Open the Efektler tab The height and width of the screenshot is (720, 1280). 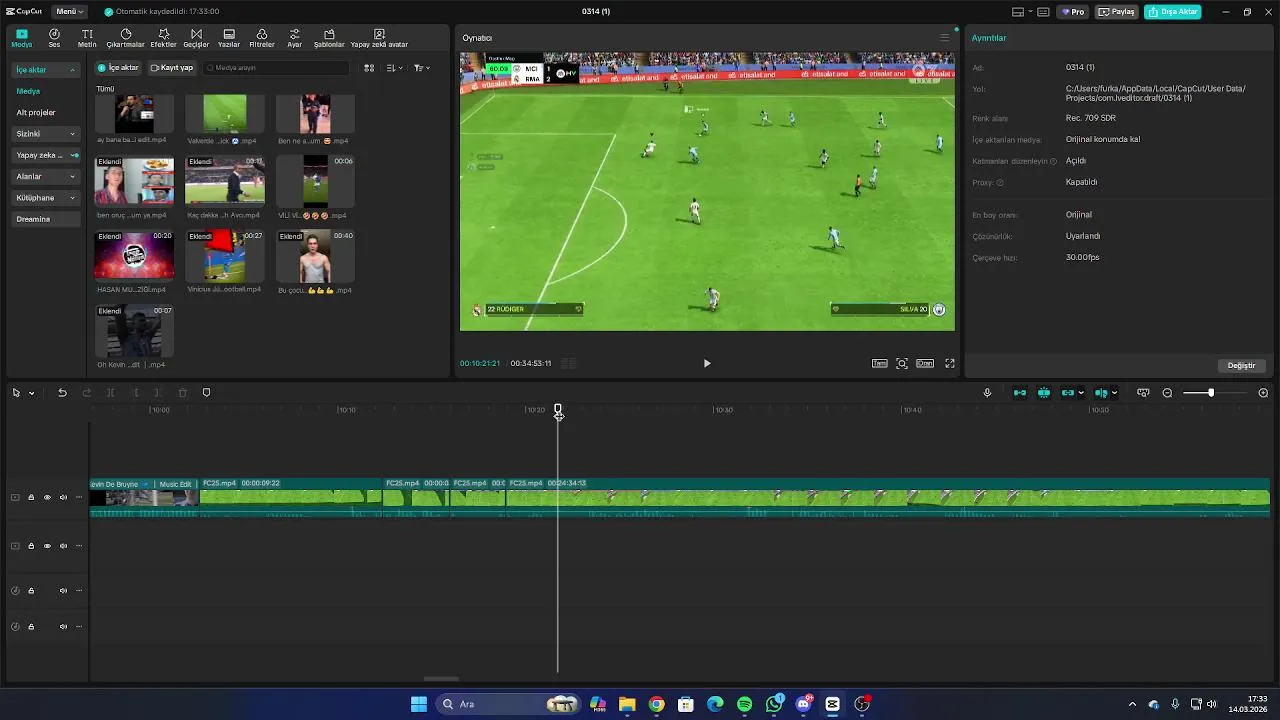(x=163, y=38)
